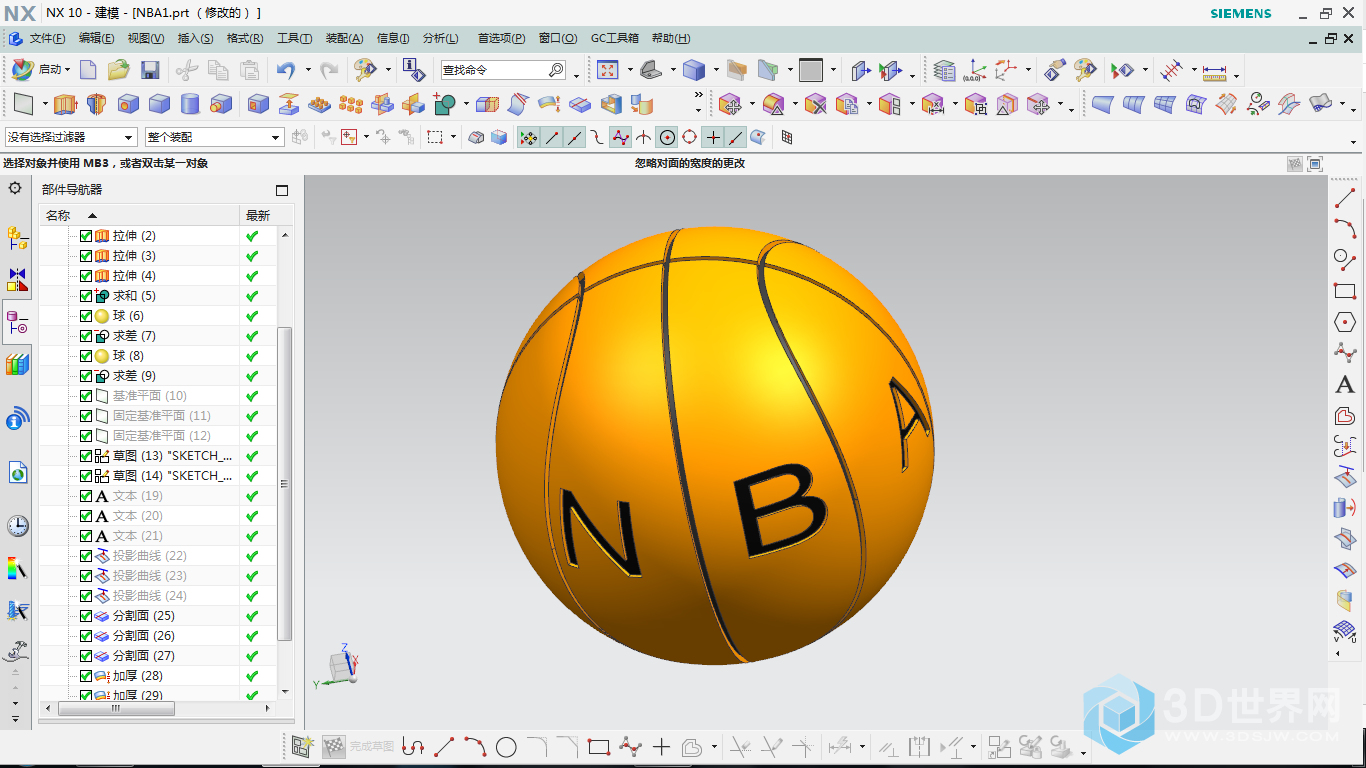Open the 文件(F) menu
1366x768 pixels.
(x=47, y=38)
